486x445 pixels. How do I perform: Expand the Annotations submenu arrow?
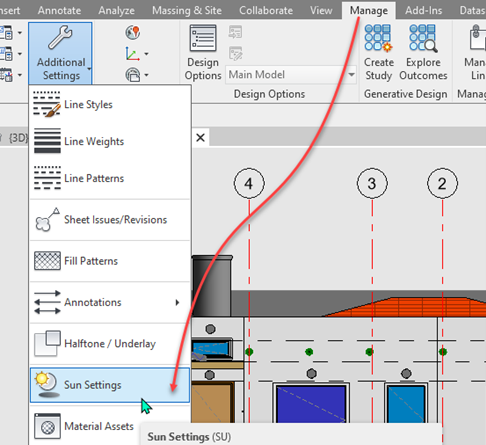pos(177,302)
